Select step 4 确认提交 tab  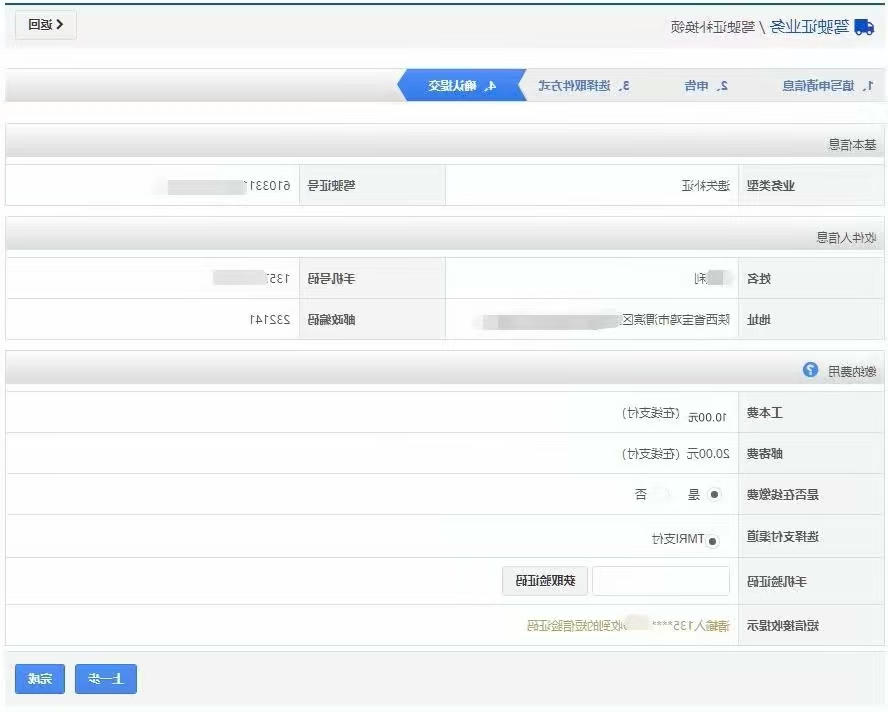(462, 86)
